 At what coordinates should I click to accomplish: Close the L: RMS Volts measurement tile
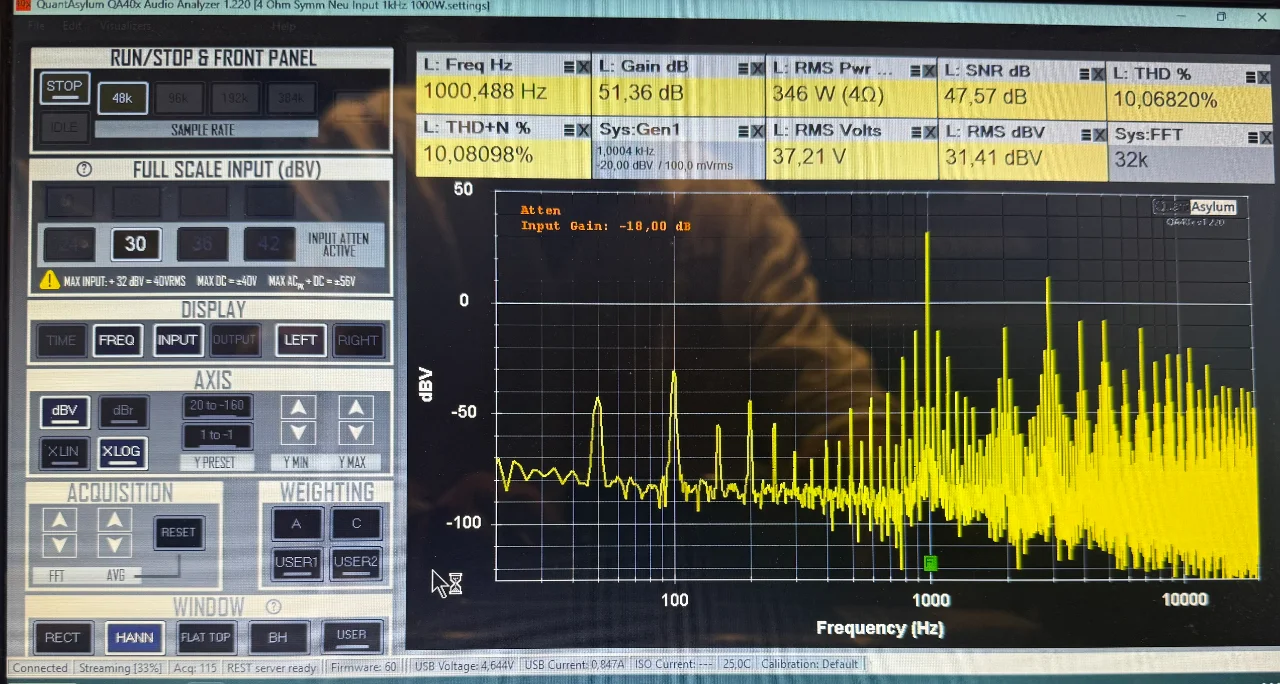[929, 131]
